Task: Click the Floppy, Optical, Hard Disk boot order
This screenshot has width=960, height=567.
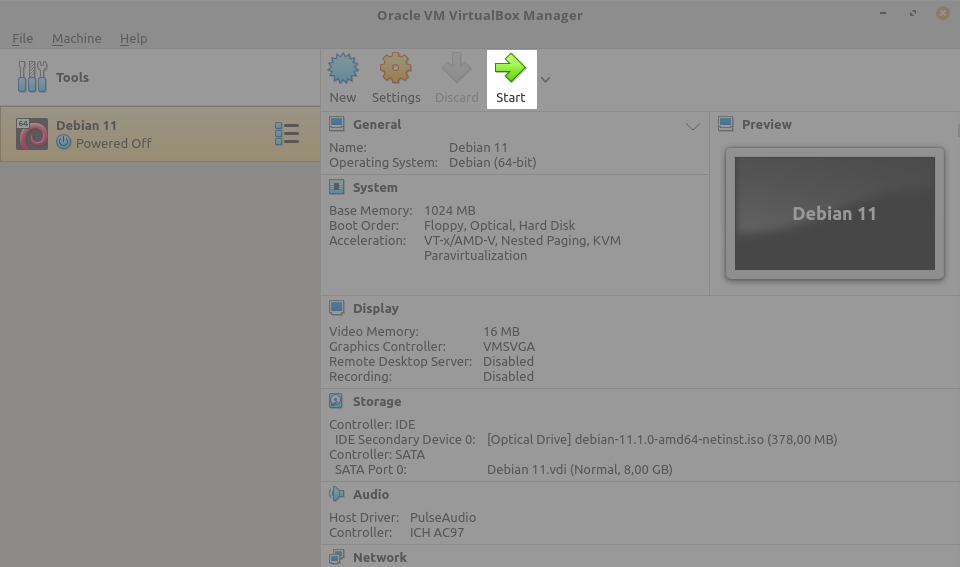Action: pyautogui.click(x=499, y=225)
